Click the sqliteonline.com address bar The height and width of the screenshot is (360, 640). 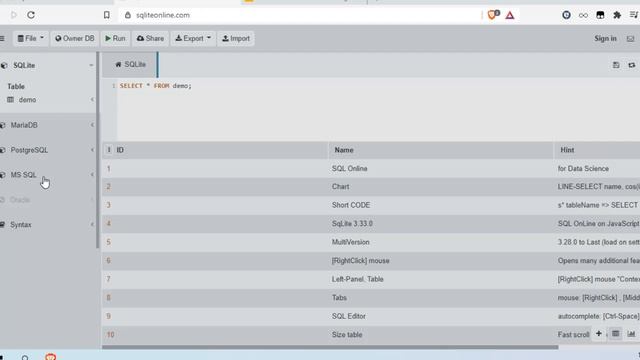163,15
